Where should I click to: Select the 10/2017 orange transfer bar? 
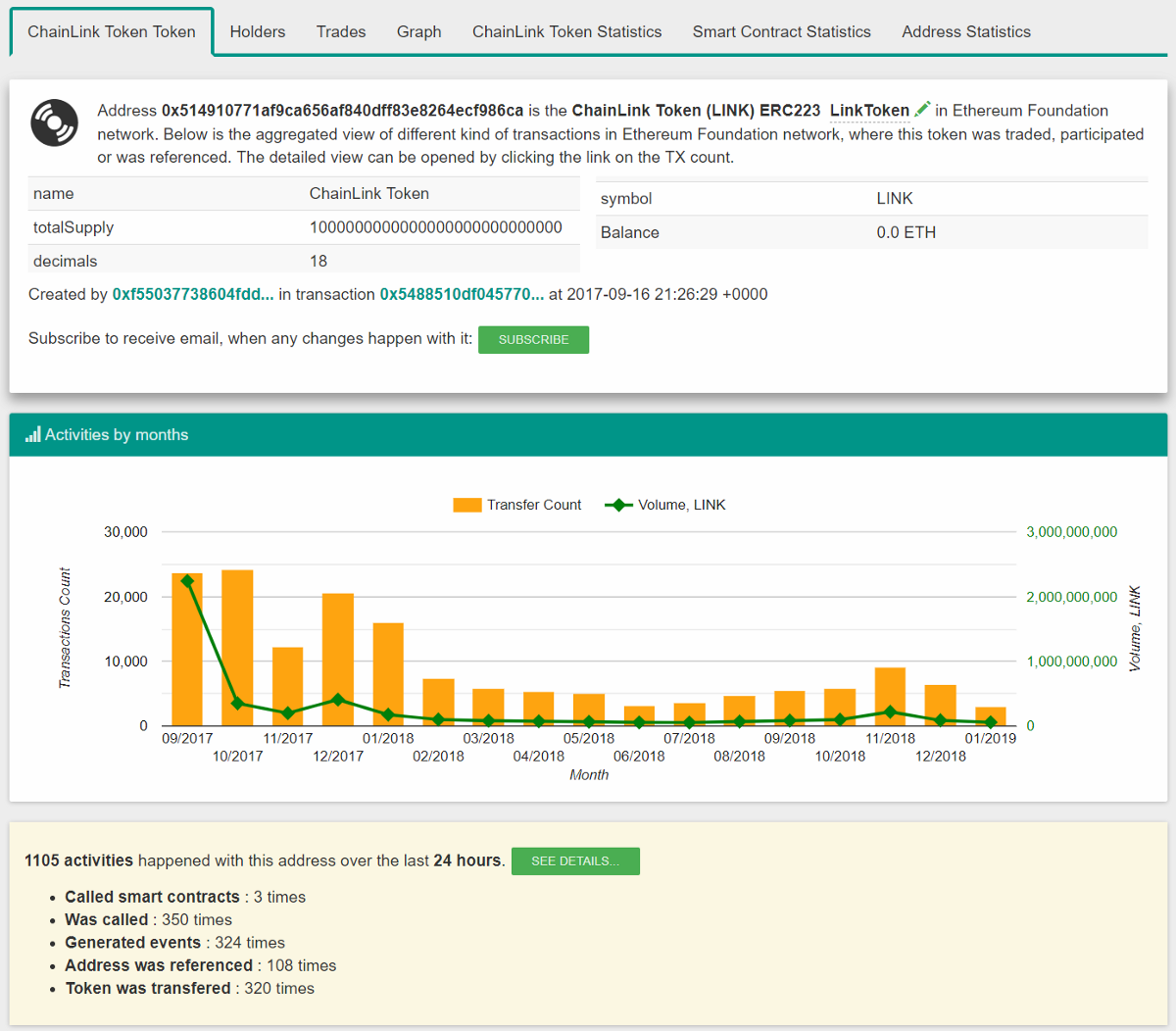tap(237, 648)
